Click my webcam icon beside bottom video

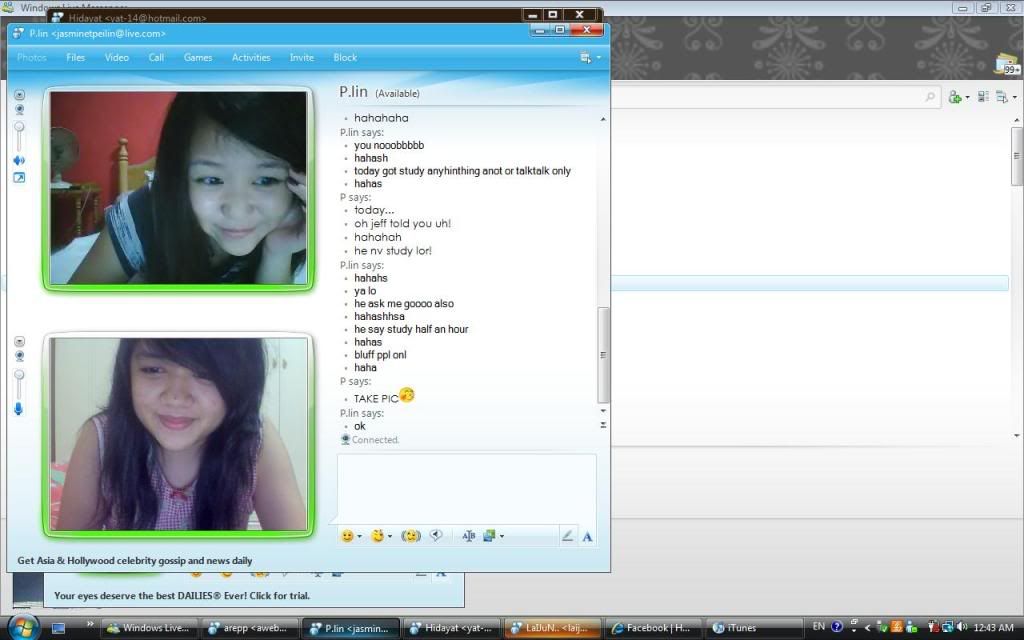tap(19, 356)
